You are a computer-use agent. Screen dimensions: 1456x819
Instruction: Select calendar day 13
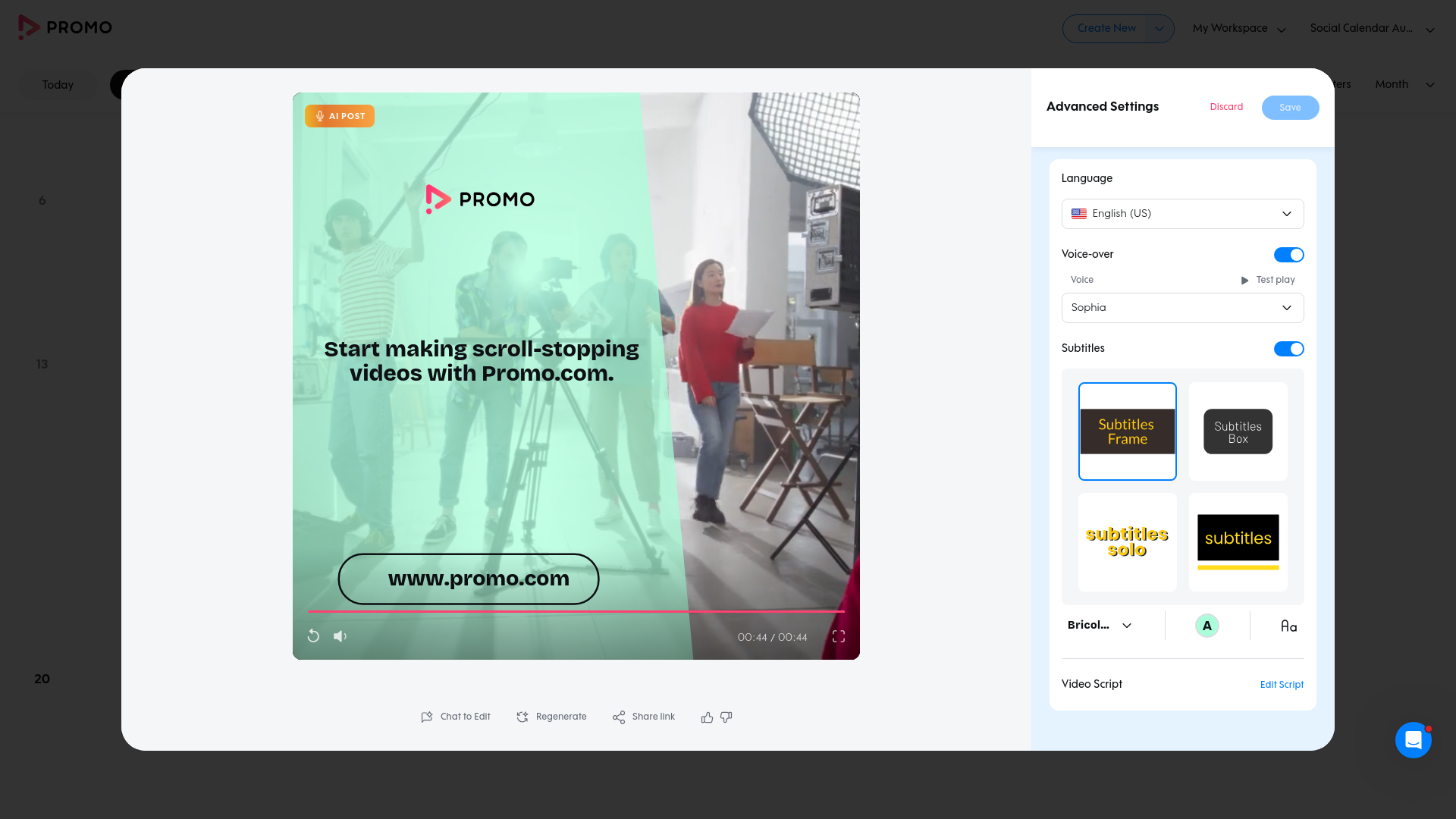point(42,364)
